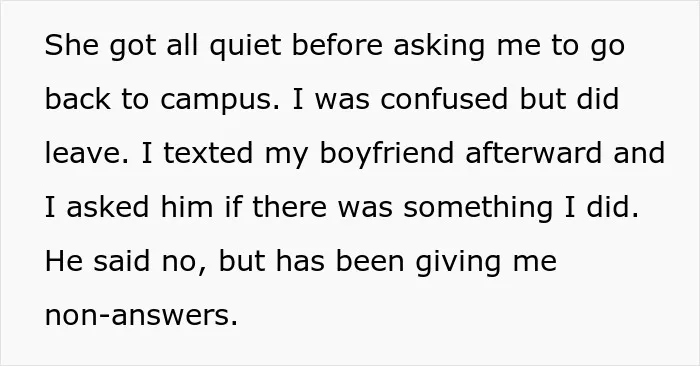The height and width of the screenshot is (366, 700).
Task: Click the word "leave." in the paragraph
Action: (x=87, y=153)
